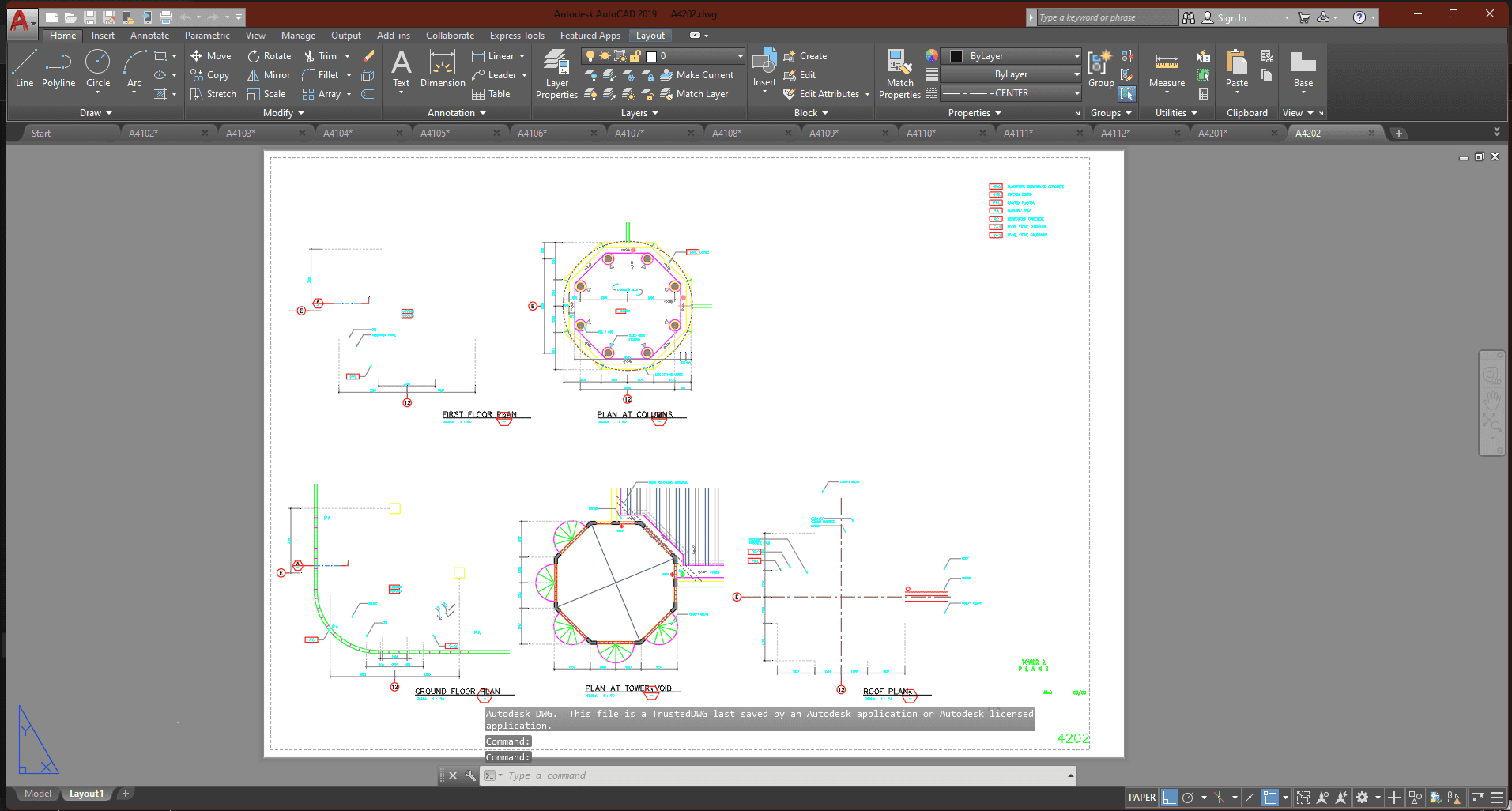
Task: Click the Insert block icon
Action: [764, 68]
